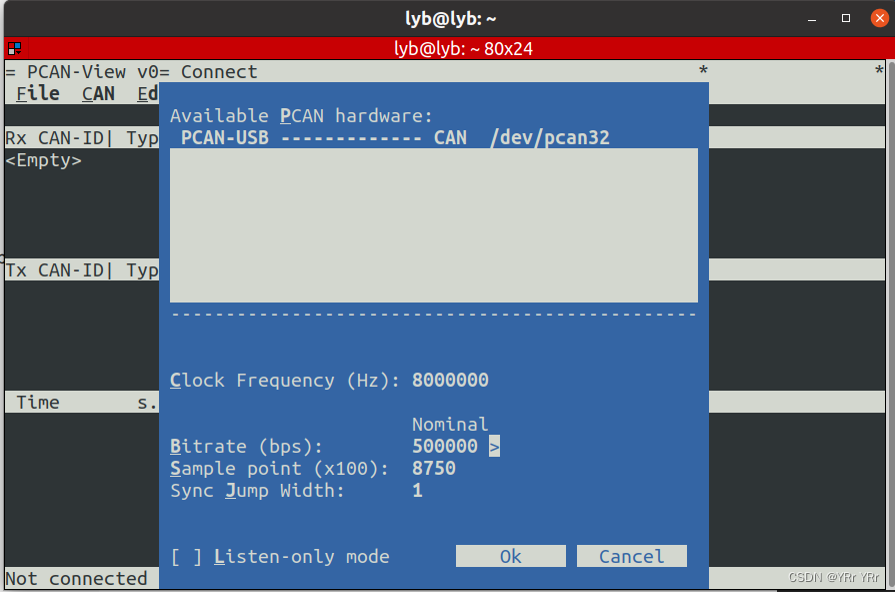
Task: Open the CAN menu
Action: 98,94
